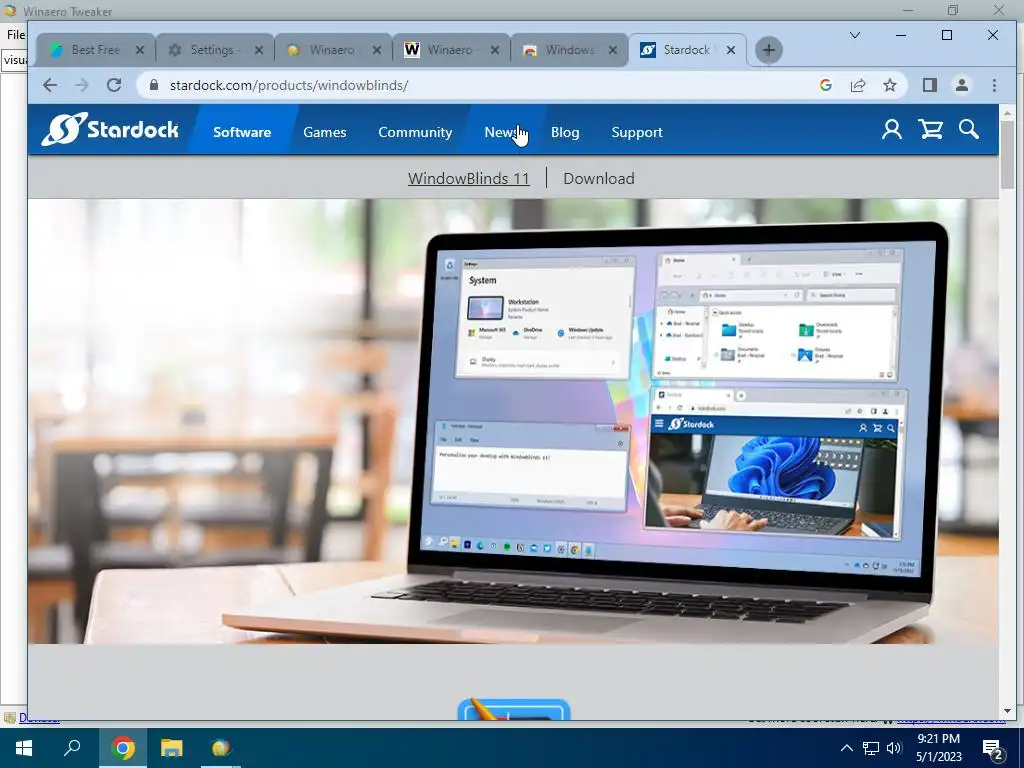Image resolution: width=1024 pixels, height=768 pixels.
Task: Close the Settings tab
Action: coord(259,50)
